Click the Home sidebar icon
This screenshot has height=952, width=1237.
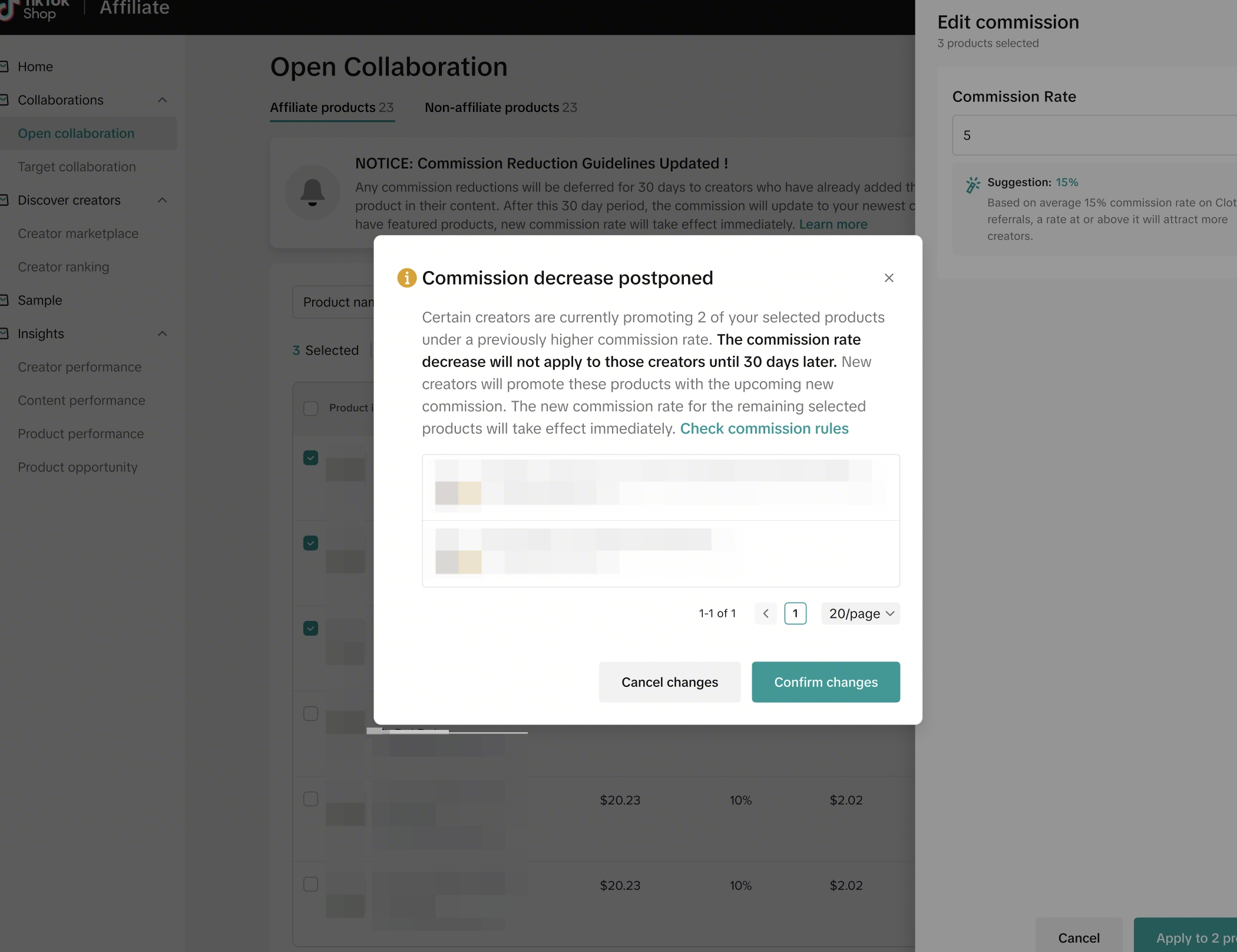coord(5,67)
